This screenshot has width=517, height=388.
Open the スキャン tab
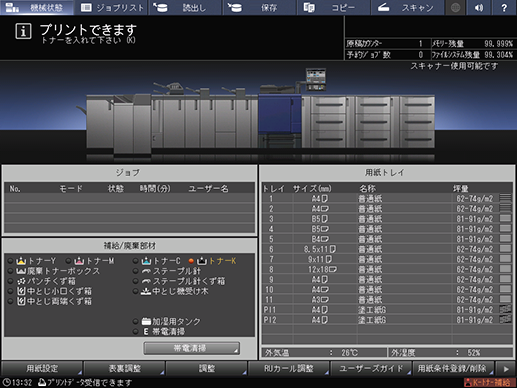tap(408, 7)
